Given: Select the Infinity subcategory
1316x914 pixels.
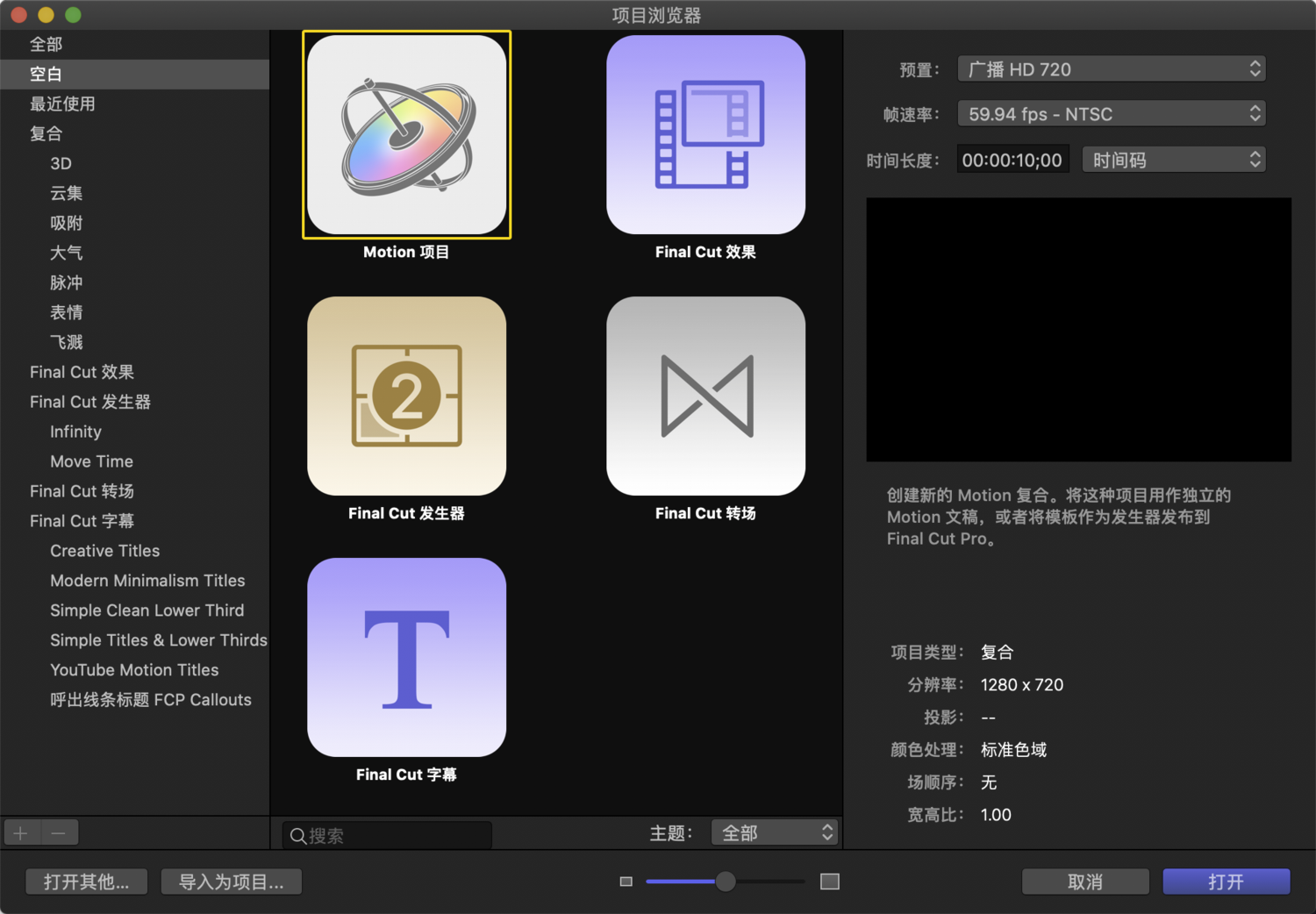Looking at the screenshot, I should click(x=134, y=432).
